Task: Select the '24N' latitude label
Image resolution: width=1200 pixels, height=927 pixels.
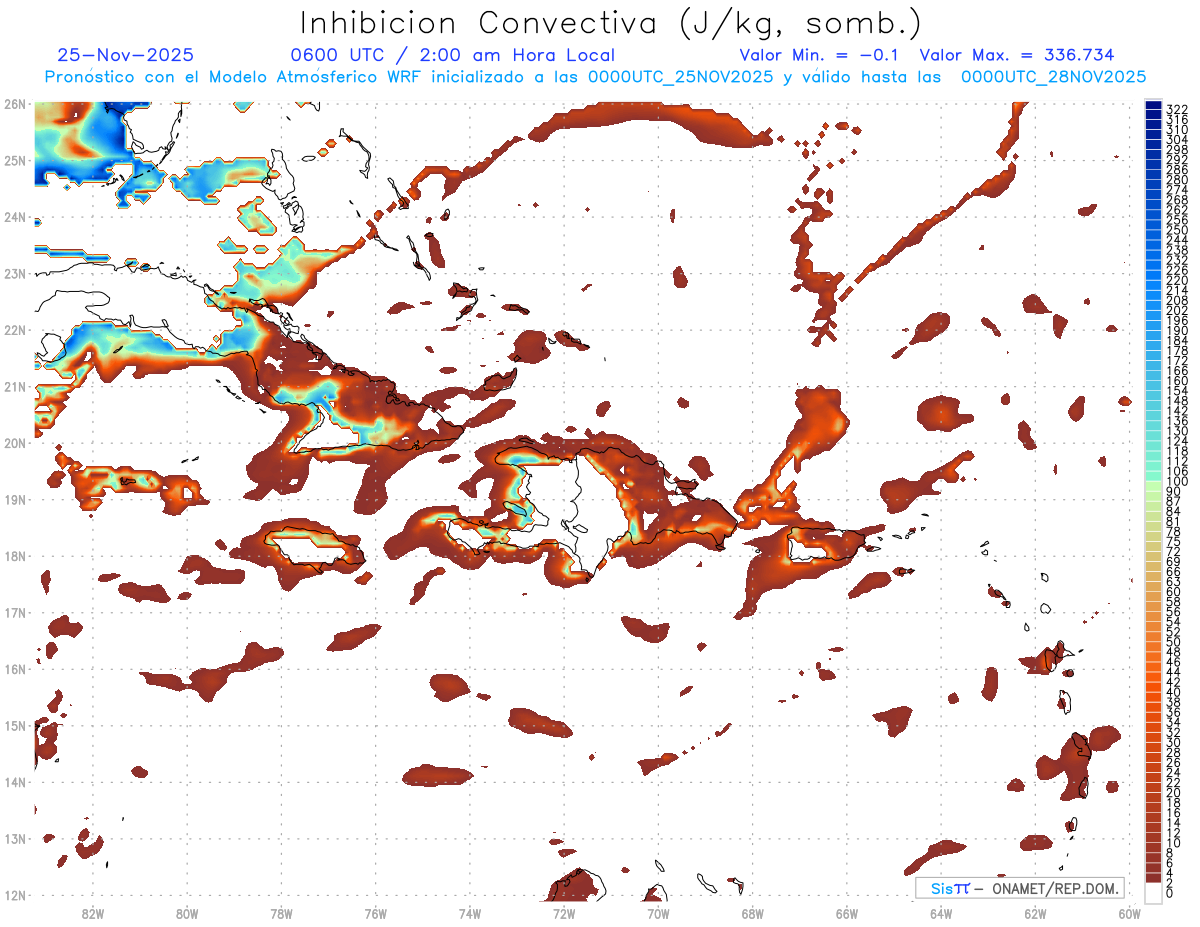Action: tap(15, 216)
